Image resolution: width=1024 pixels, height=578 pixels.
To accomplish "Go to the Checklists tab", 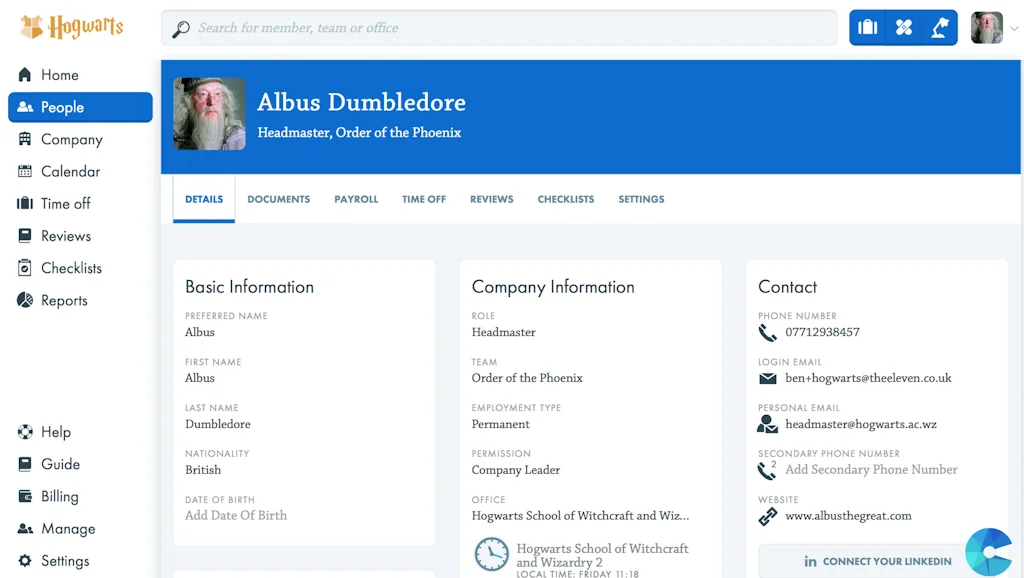I will (565, 199).
